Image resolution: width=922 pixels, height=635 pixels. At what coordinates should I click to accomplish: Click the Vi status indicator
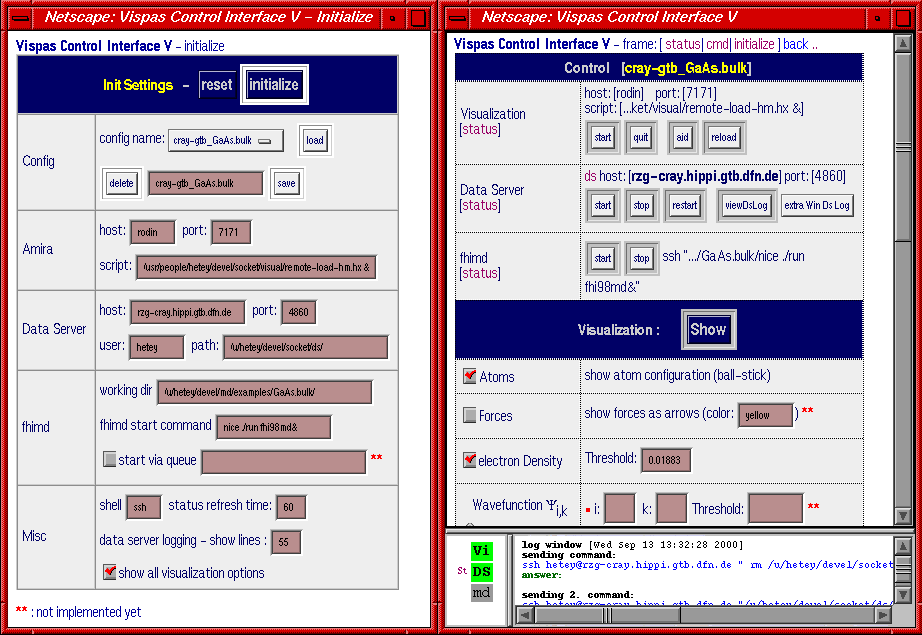[482, 551]
